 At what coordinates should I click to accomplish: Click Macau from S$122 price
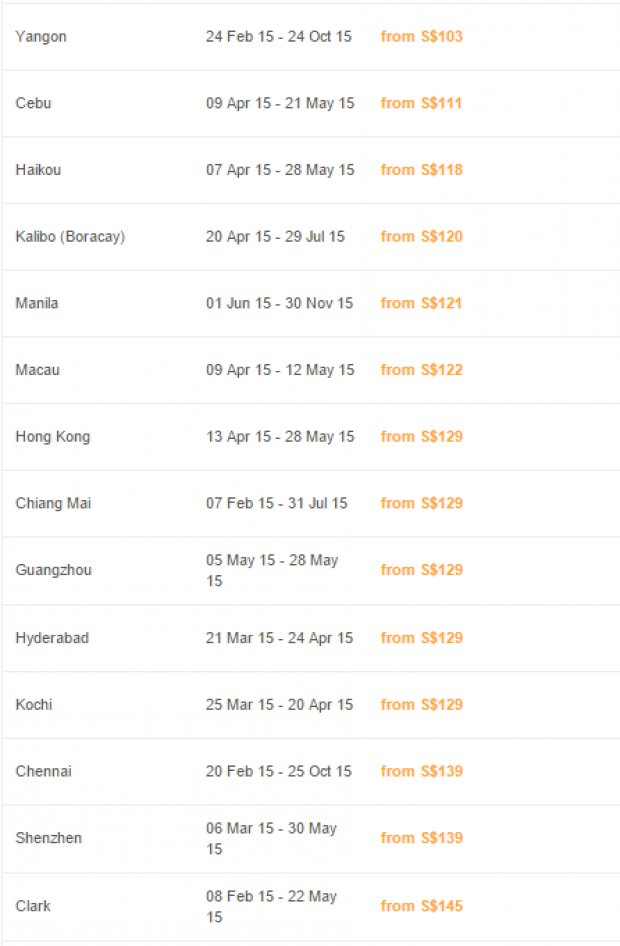click(x=421, y=370)
